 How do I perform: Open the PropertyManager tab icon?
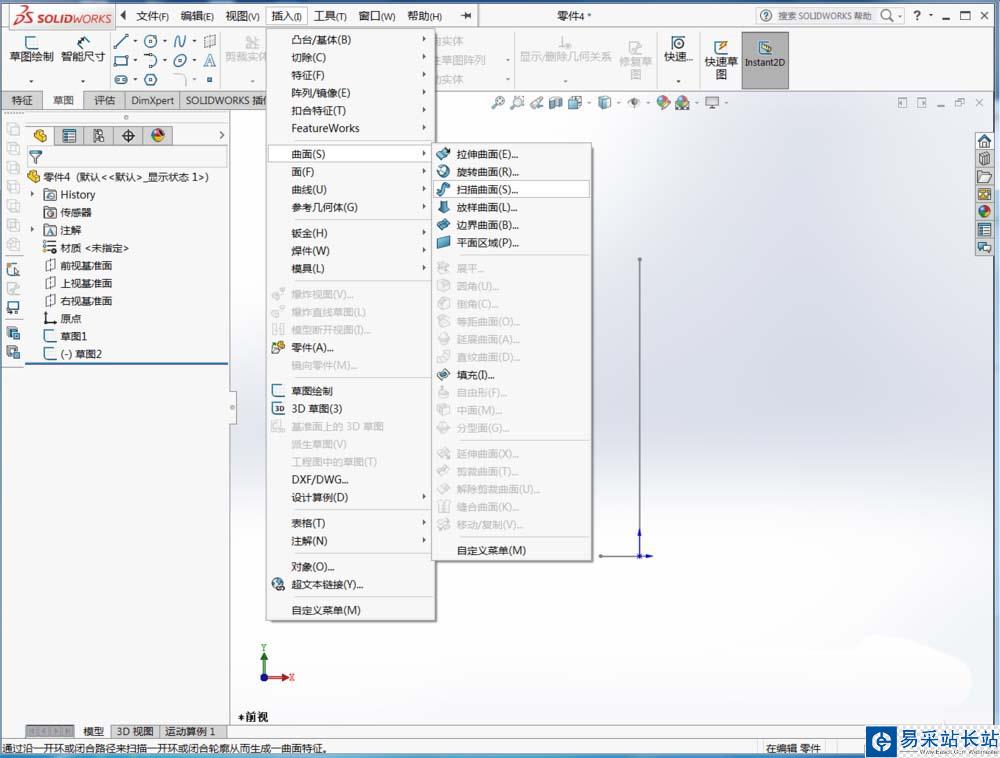[x=69, y=135]
